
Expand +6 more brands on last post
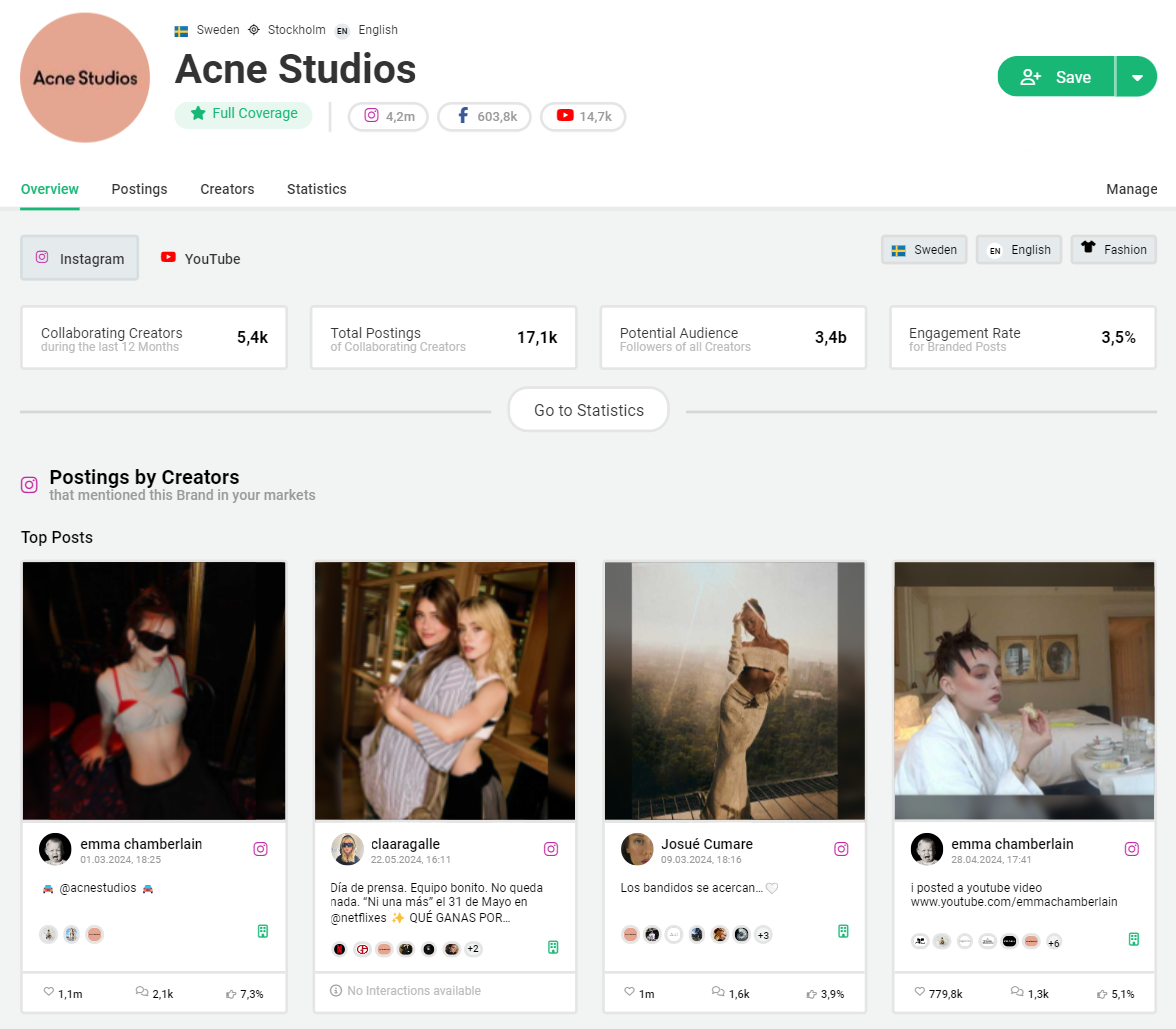(x=1053, y=942)
